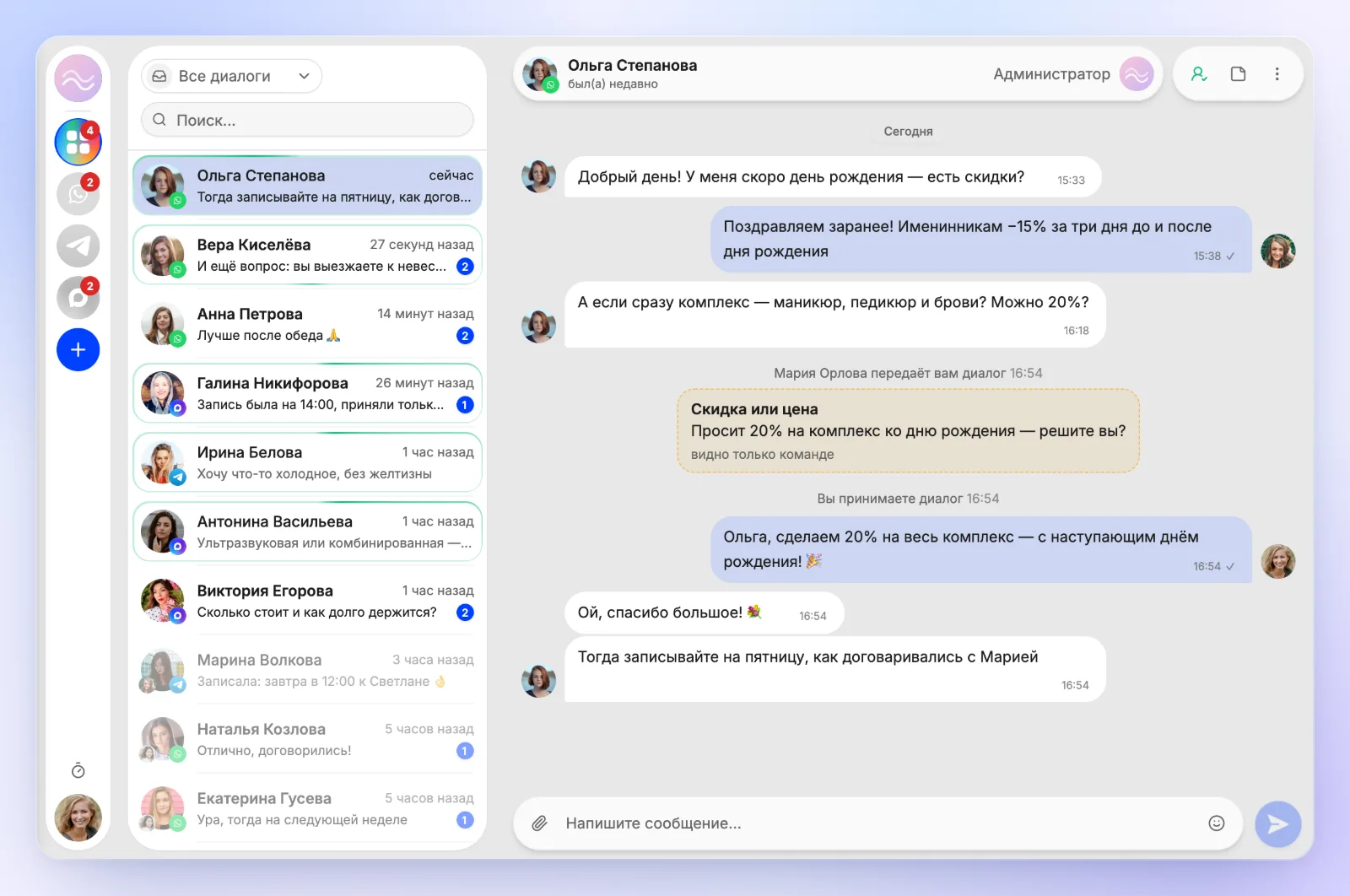Click the timer icon in the sidebar
The height and width of the screenshot is (896, 1350).
pos(78,770)
